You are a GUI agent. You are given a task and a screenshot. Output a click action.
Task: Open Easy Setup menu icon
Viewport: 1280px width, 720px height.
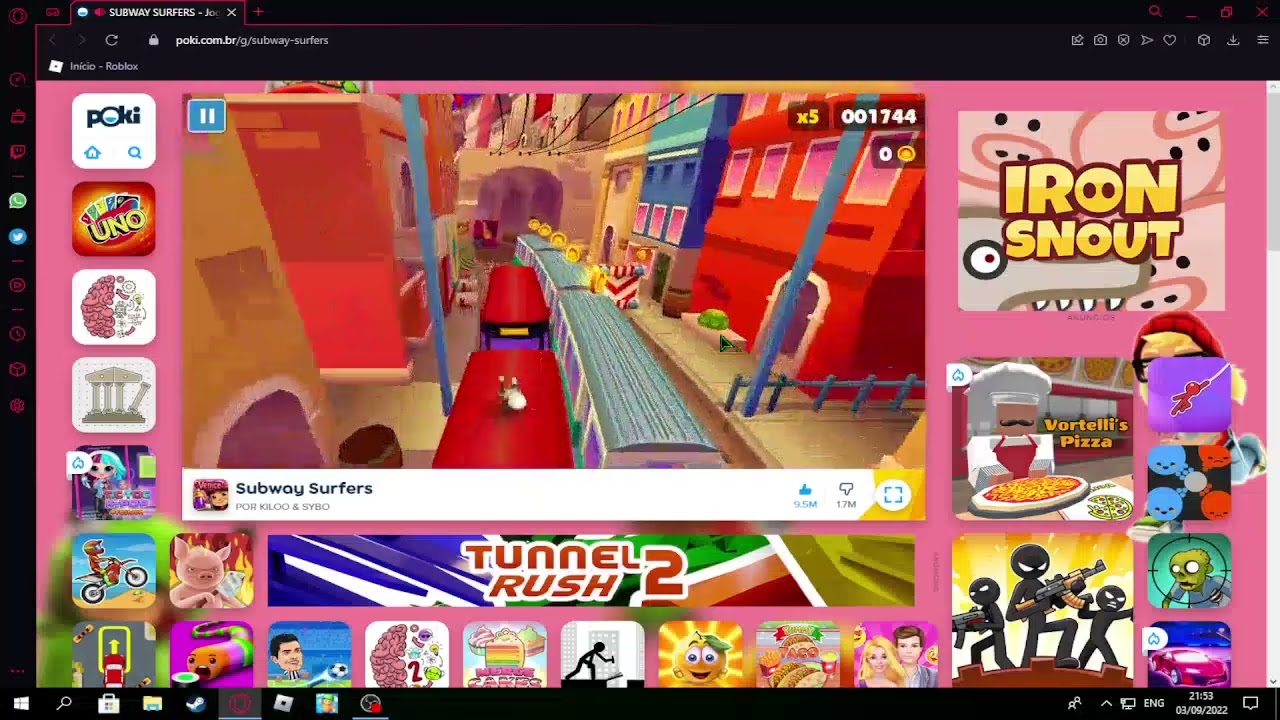click(1263, 40)
